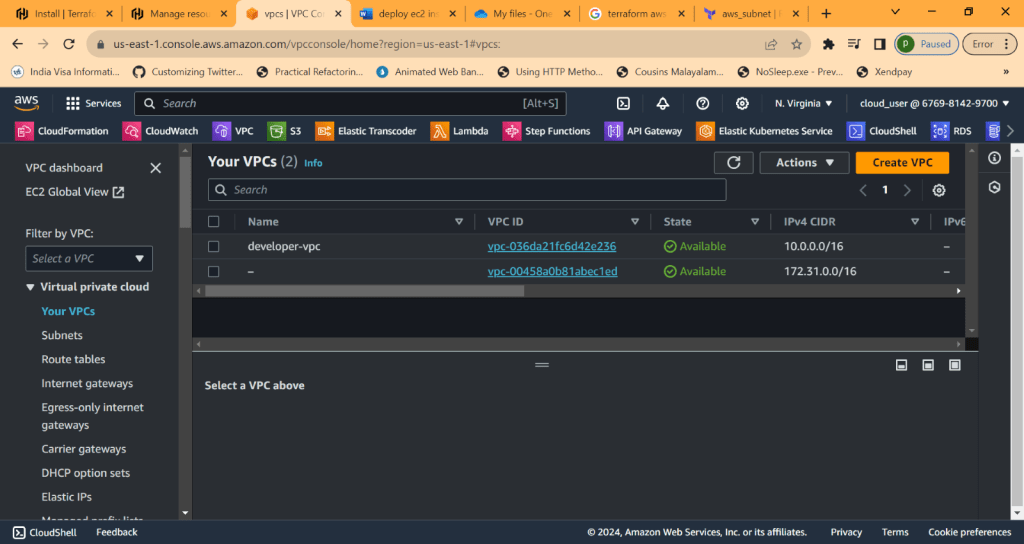Click the VPC table search field
The height and width of the screenshot is (544, 1024).
467,190
